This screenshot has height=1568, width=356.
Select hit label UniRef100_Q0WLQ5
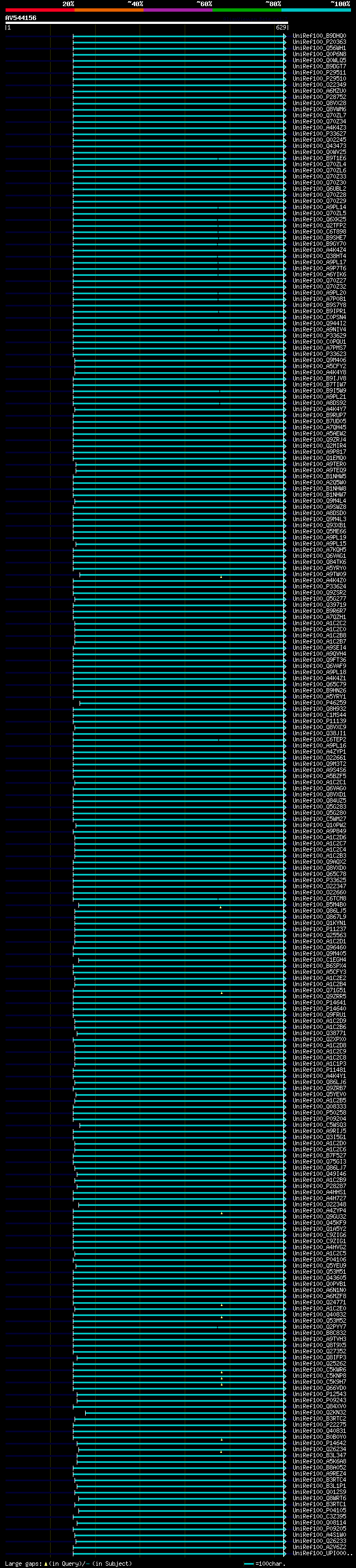coord(319,60)
